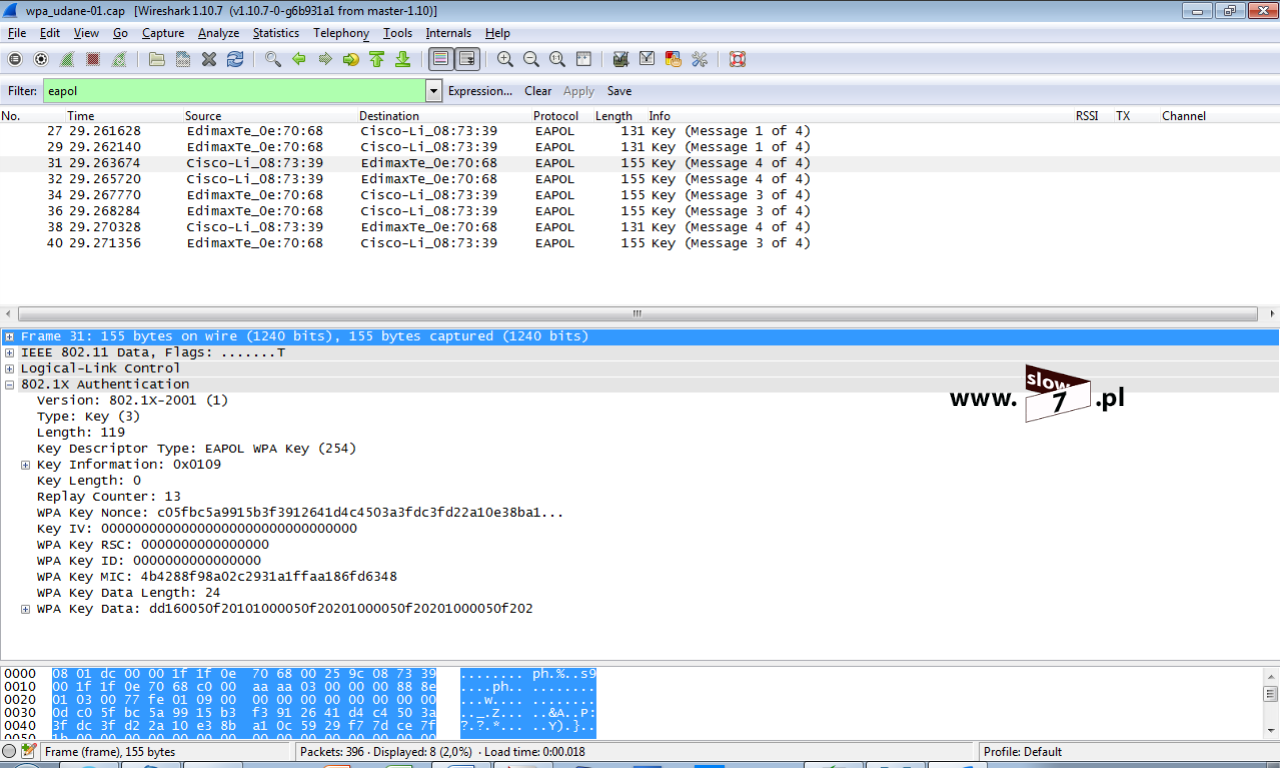Expand Logical-Link Control node
The image size is (1280, 768).
(9, 369)
